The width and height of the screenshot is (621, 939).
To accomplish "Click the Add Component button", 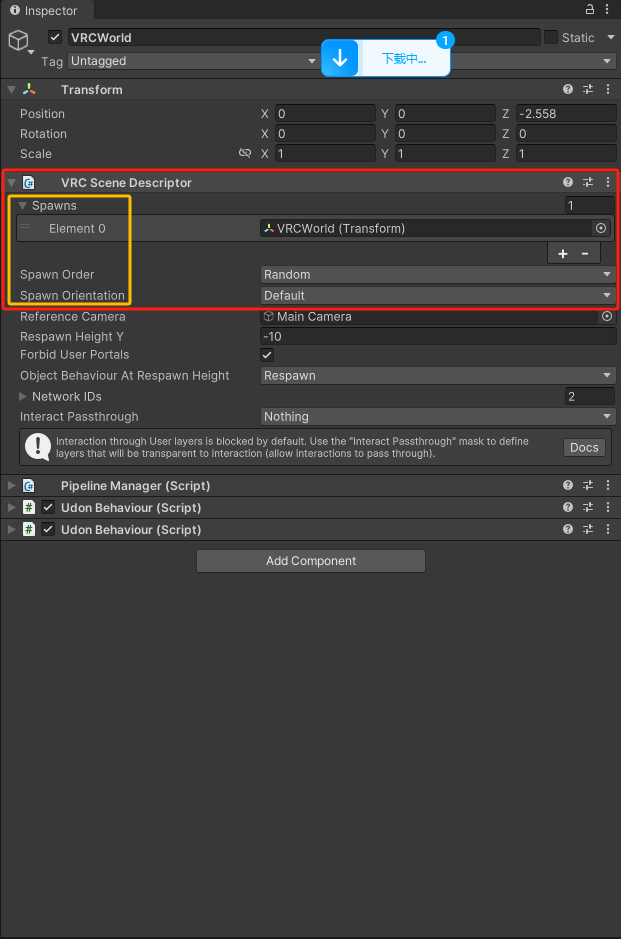I will (311, 561).
